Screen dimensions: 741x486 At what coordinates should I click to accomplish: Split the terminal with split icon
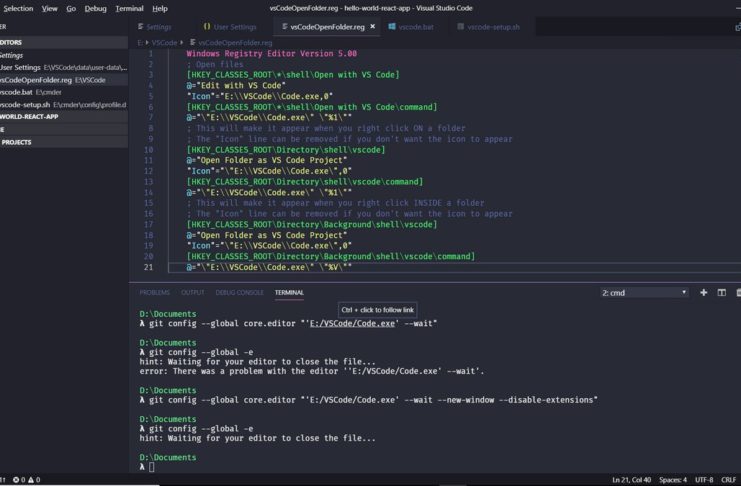pyautogui.click(x=722, y=293)
